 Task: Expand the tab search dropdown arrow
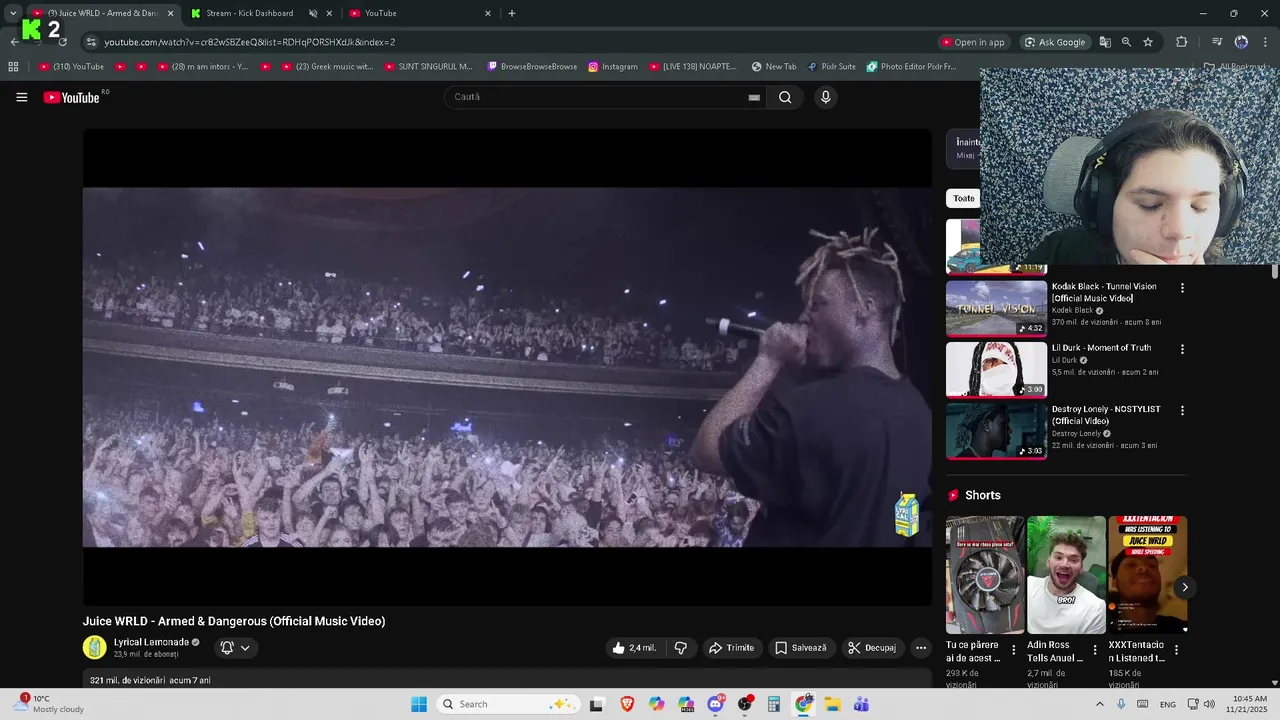(13, 13)
